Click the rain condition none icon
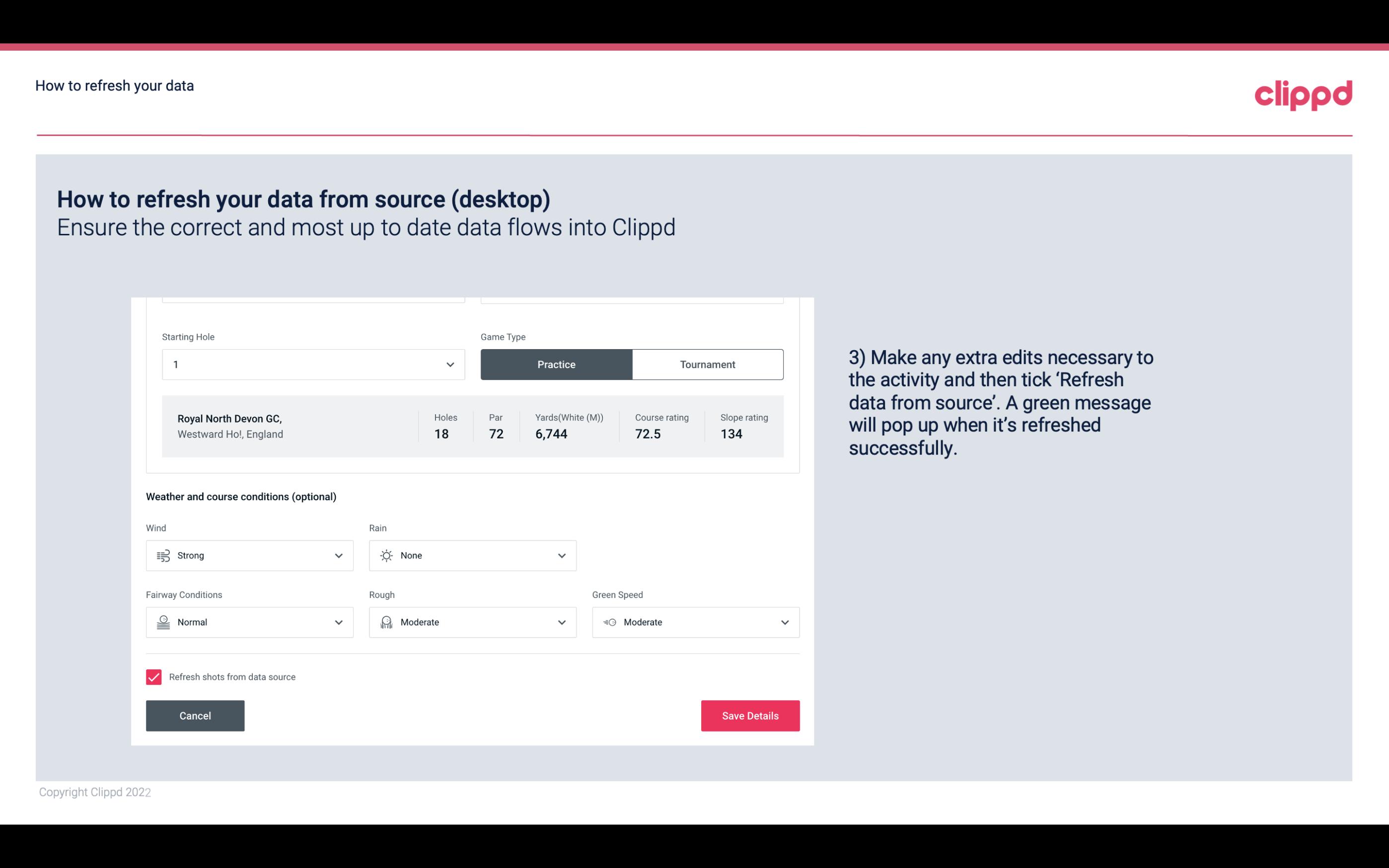 point(387,555)
